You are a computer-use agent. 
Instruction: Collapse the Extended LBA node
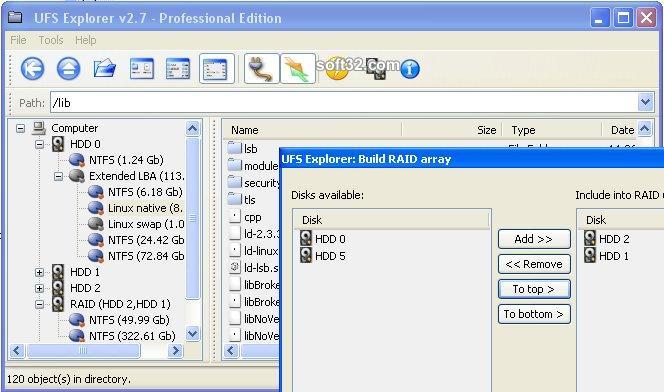[x=58, y=176]
